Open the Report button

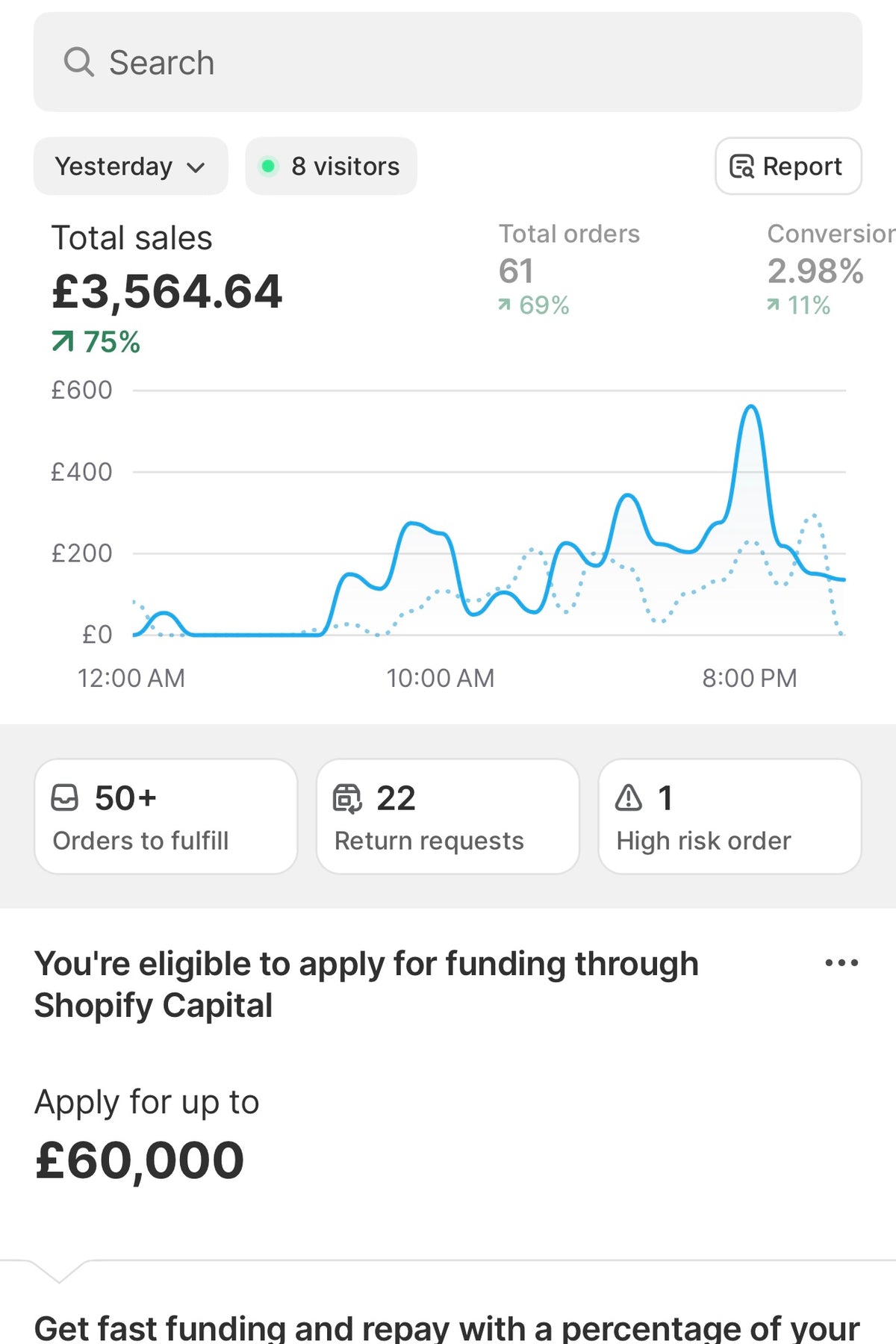[788, 166]
